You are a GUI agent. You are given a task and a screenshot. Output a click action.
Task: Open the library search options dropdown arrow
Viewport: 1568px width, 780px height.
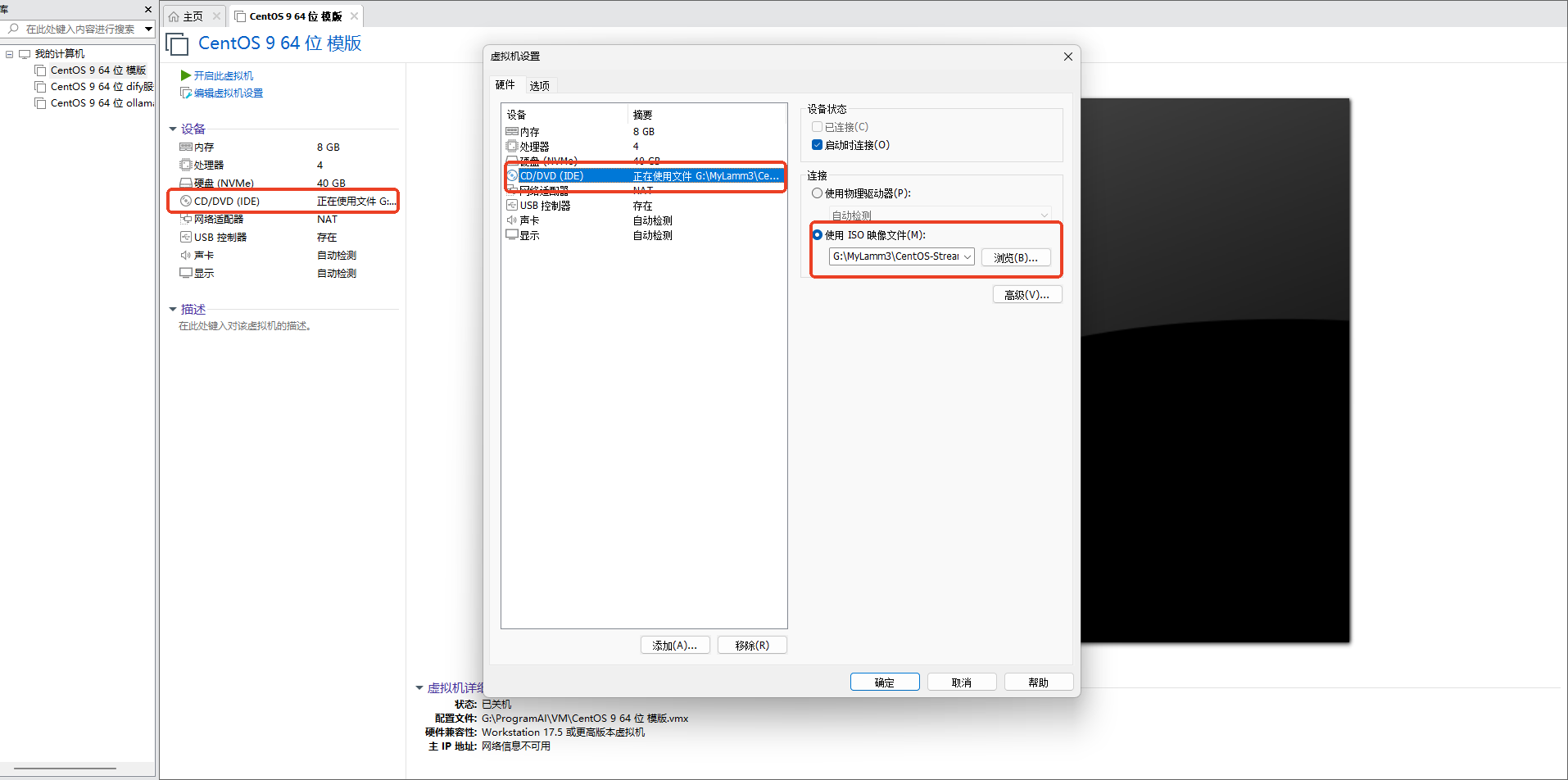(x=148, y=29)
